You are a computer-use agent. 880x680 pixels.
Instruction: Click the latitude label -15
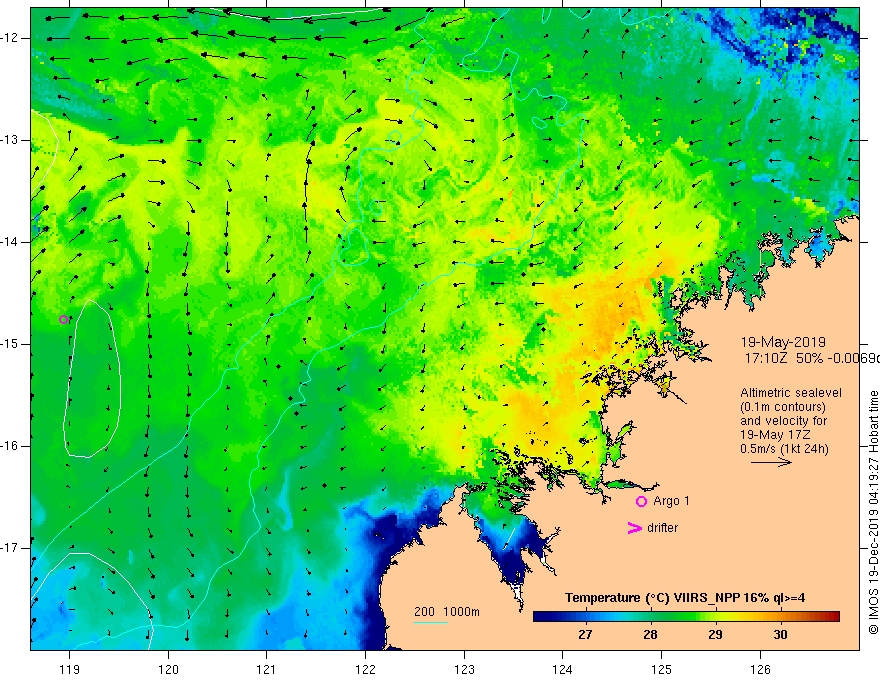pyautogui.click(x=10, y=344)
